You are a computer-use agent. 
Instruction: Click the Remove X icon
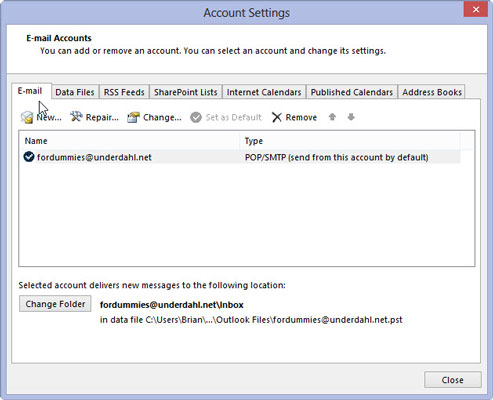click(x=277, y=117)
